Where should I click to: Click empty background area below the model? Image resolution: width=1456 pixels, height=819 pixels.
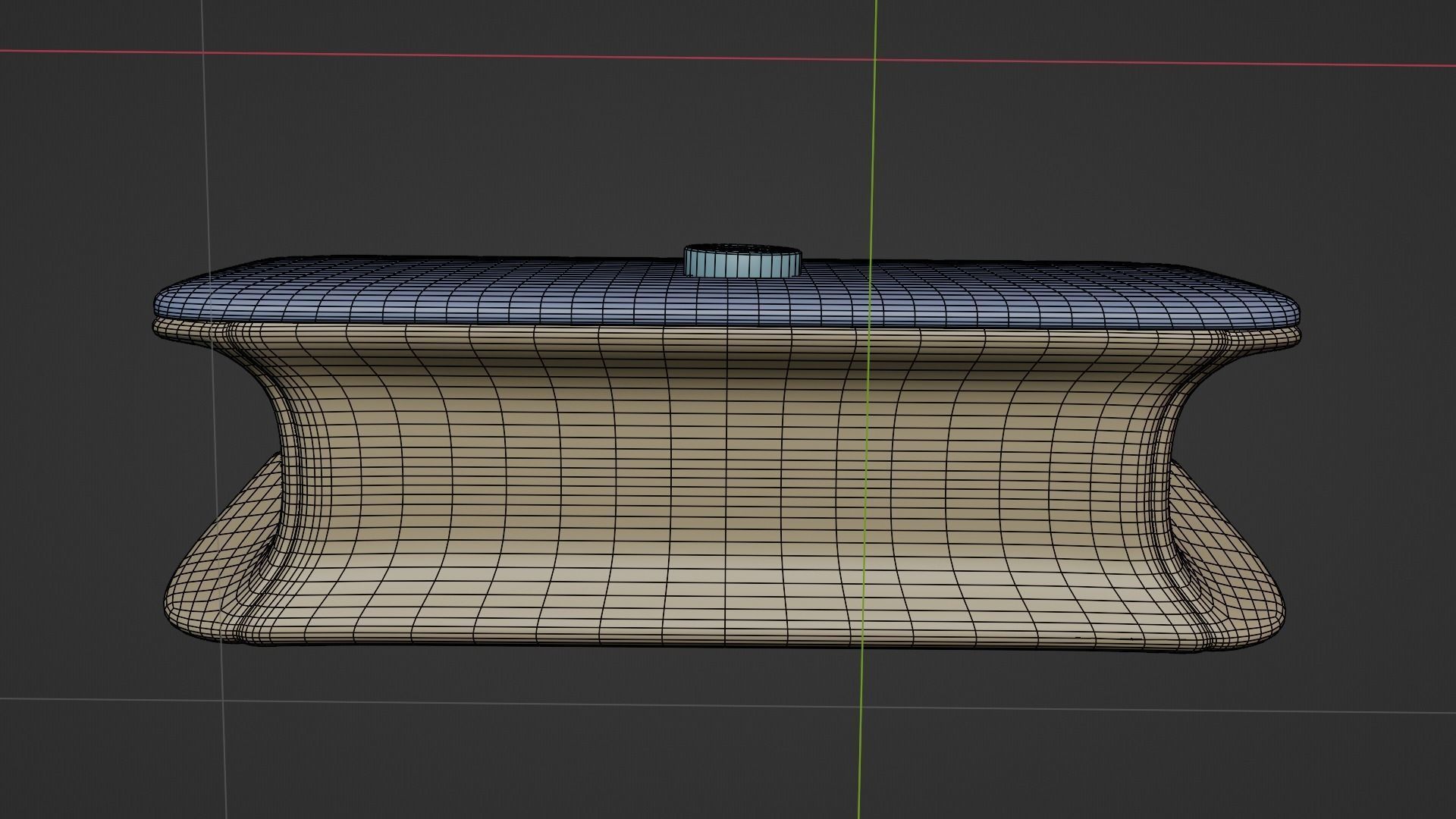531,758
